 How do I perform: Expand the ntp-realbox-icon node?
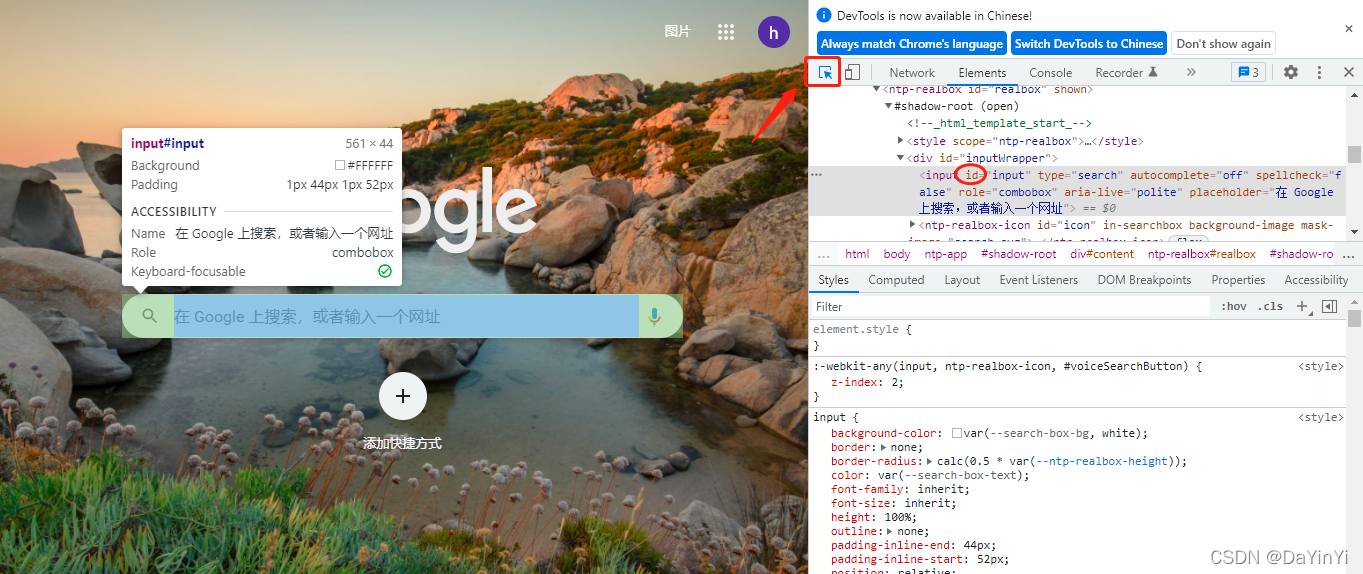pos(912,225)
